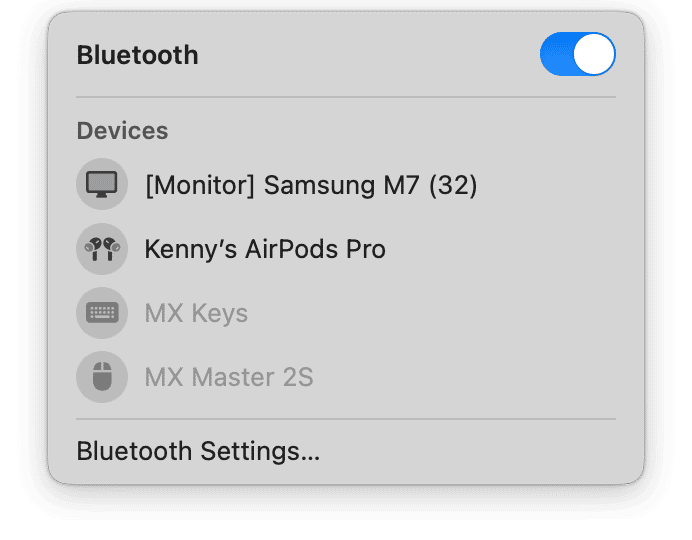692x540 pixels.
Task: Select the [Monitor] Samsung M7 (32) entry
Action: pos(310,185)
